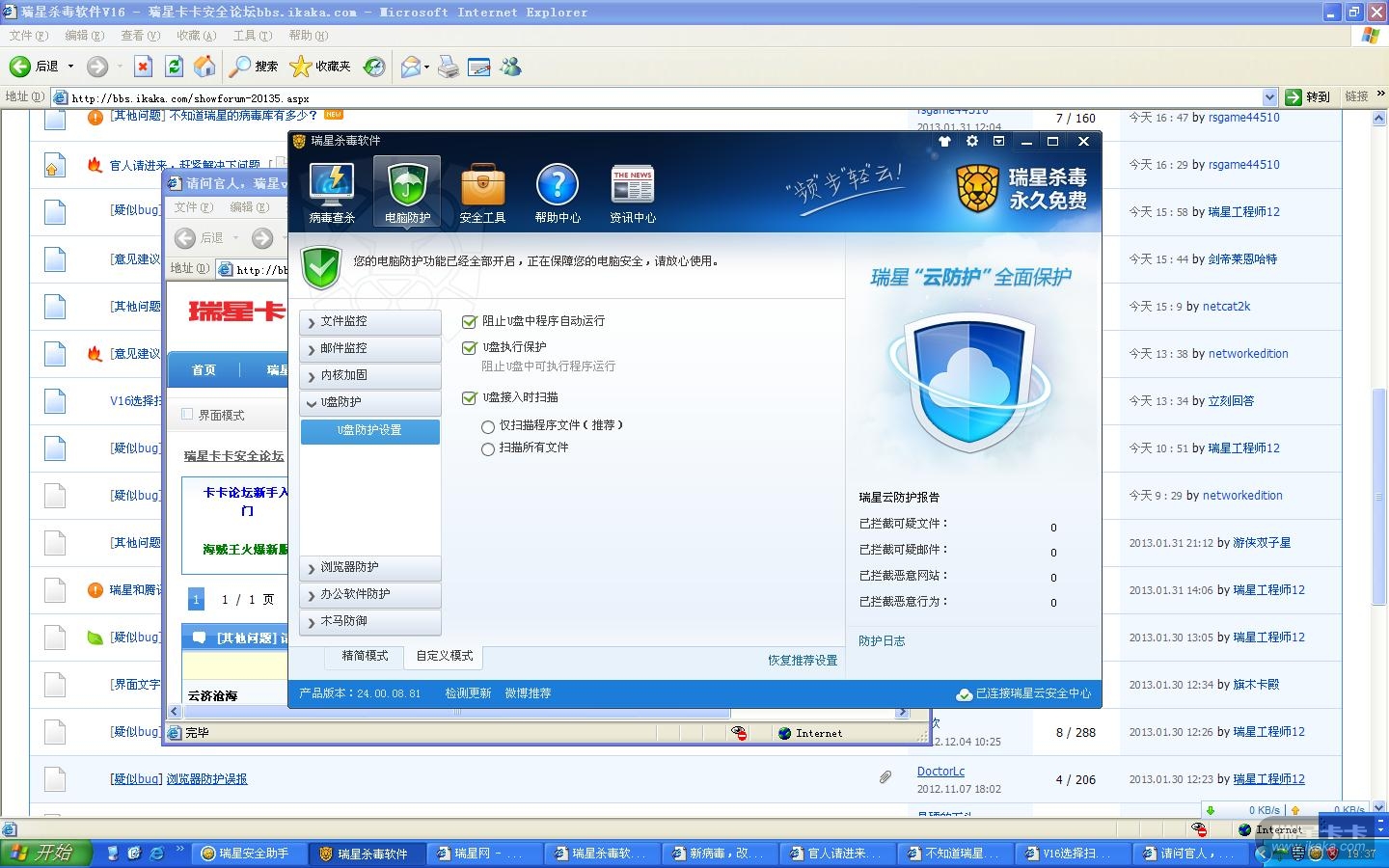Click the IE mail envelope icon
Screen dimensions: 1389x868
click(x=411, y=67)
